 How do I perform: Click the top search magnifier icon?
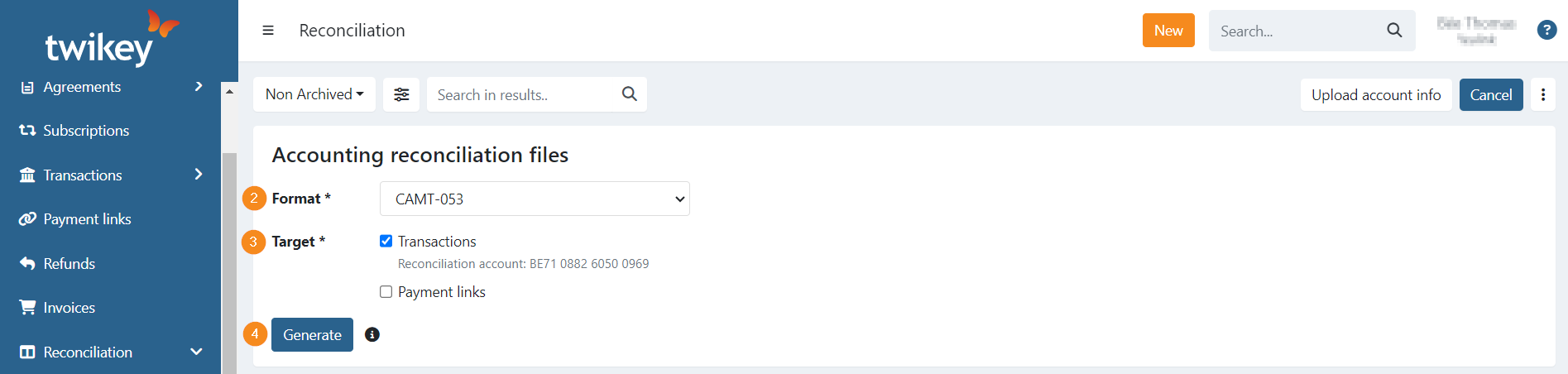coord(1394,31)
